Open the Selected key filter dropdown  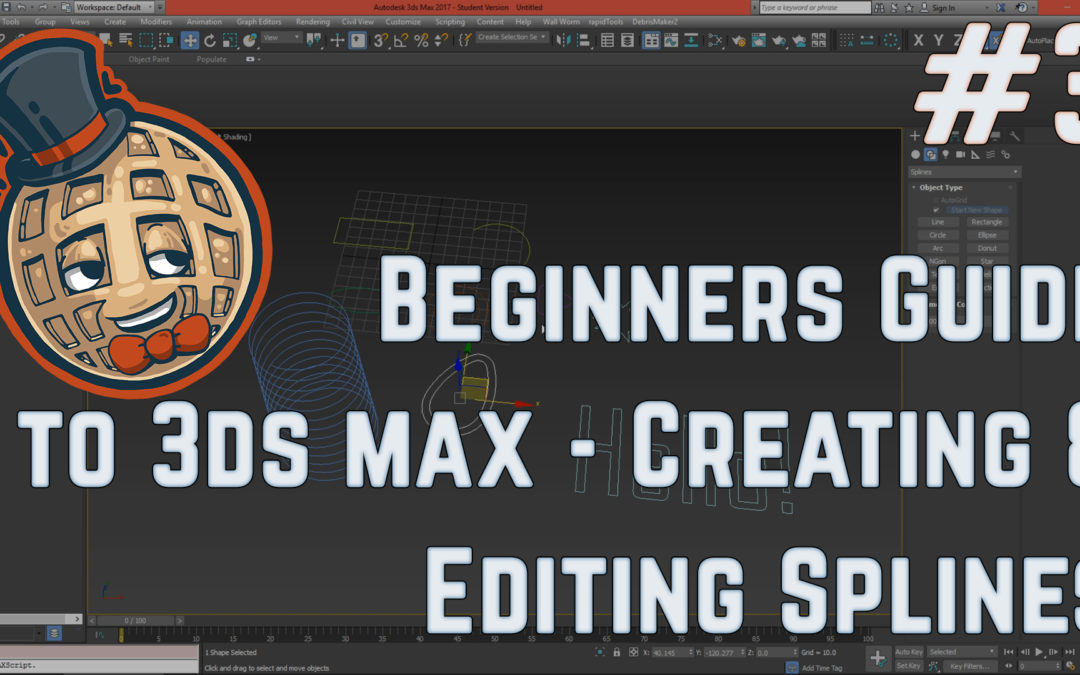pos(962,652)
